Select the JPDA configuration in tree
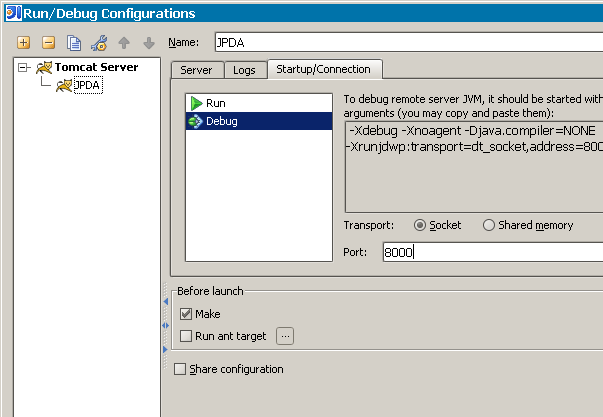 pos(88,85)
